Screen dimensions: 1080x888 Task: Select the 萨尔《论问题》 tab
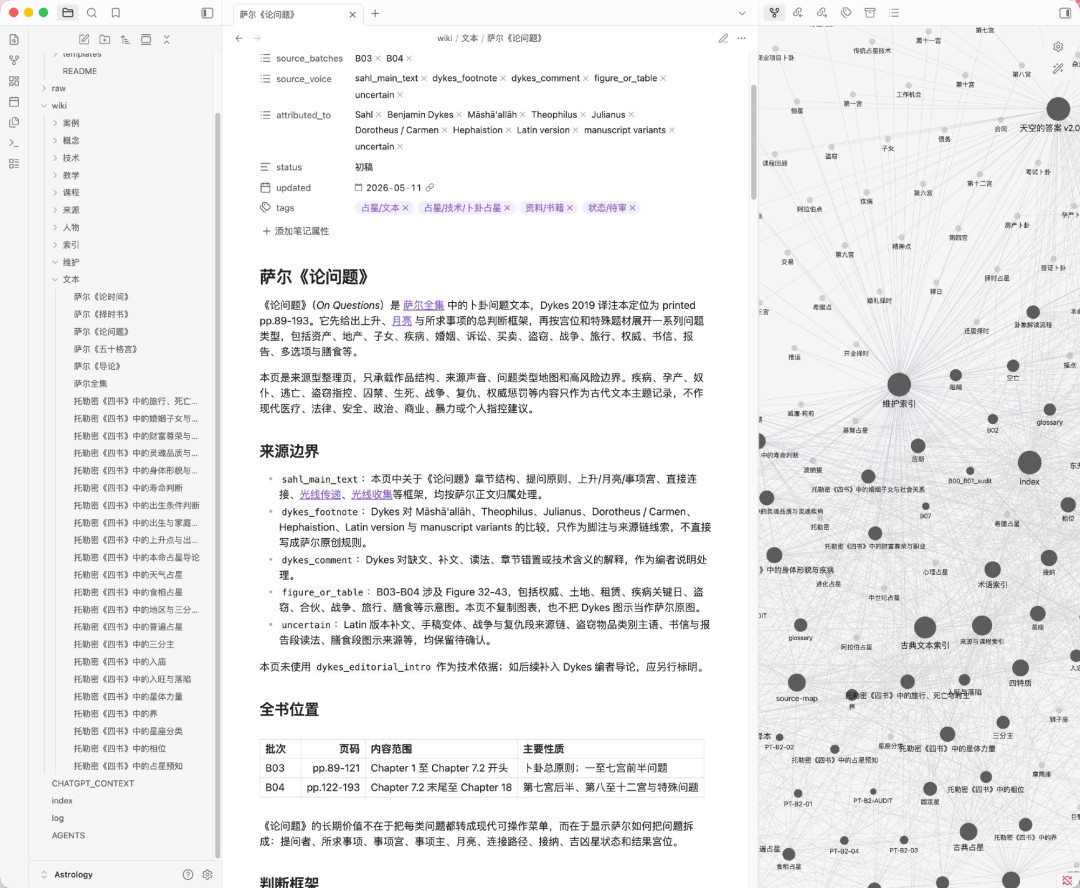pyautogui.click(x=297, y=14)
